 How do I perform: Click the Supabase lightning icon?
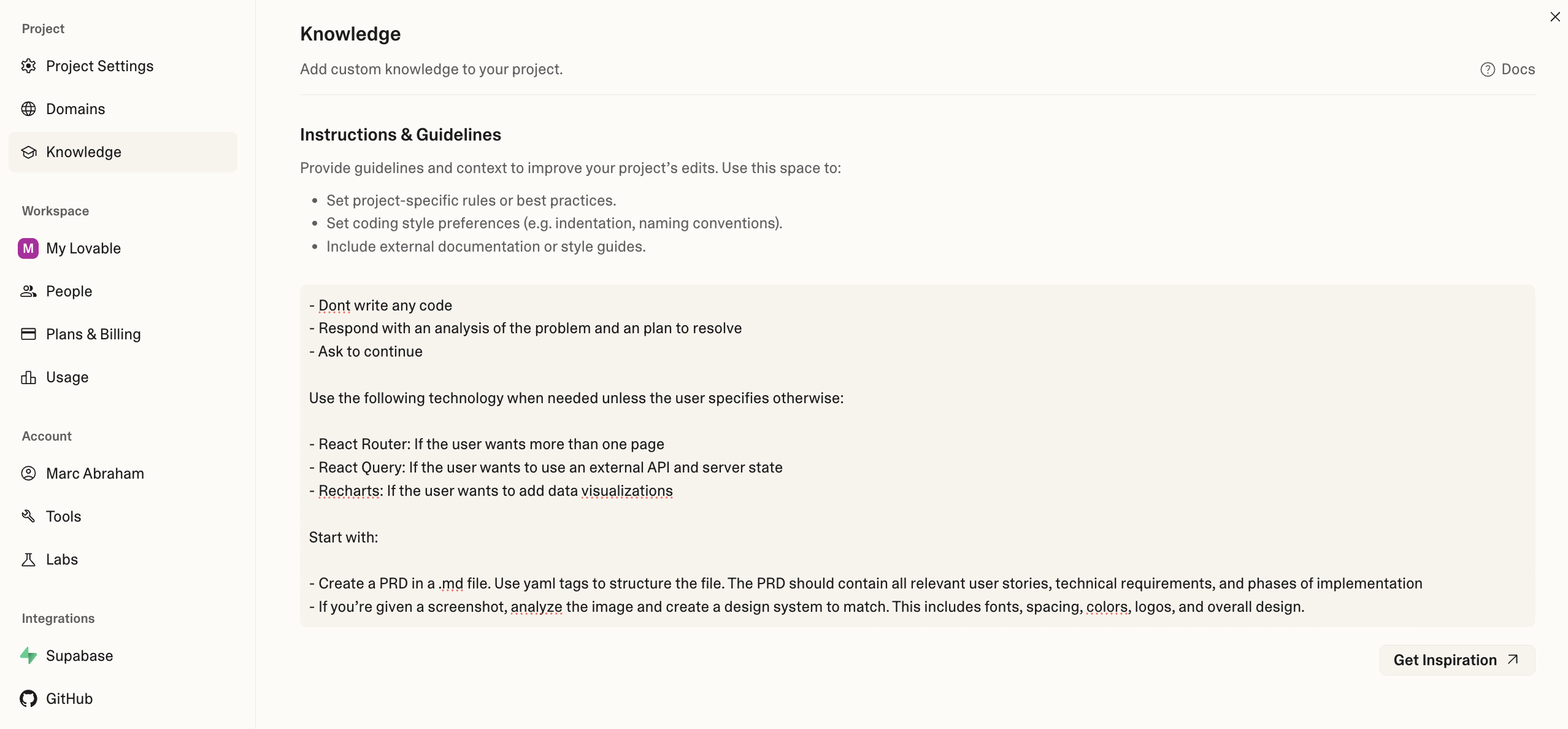point(28,656)
